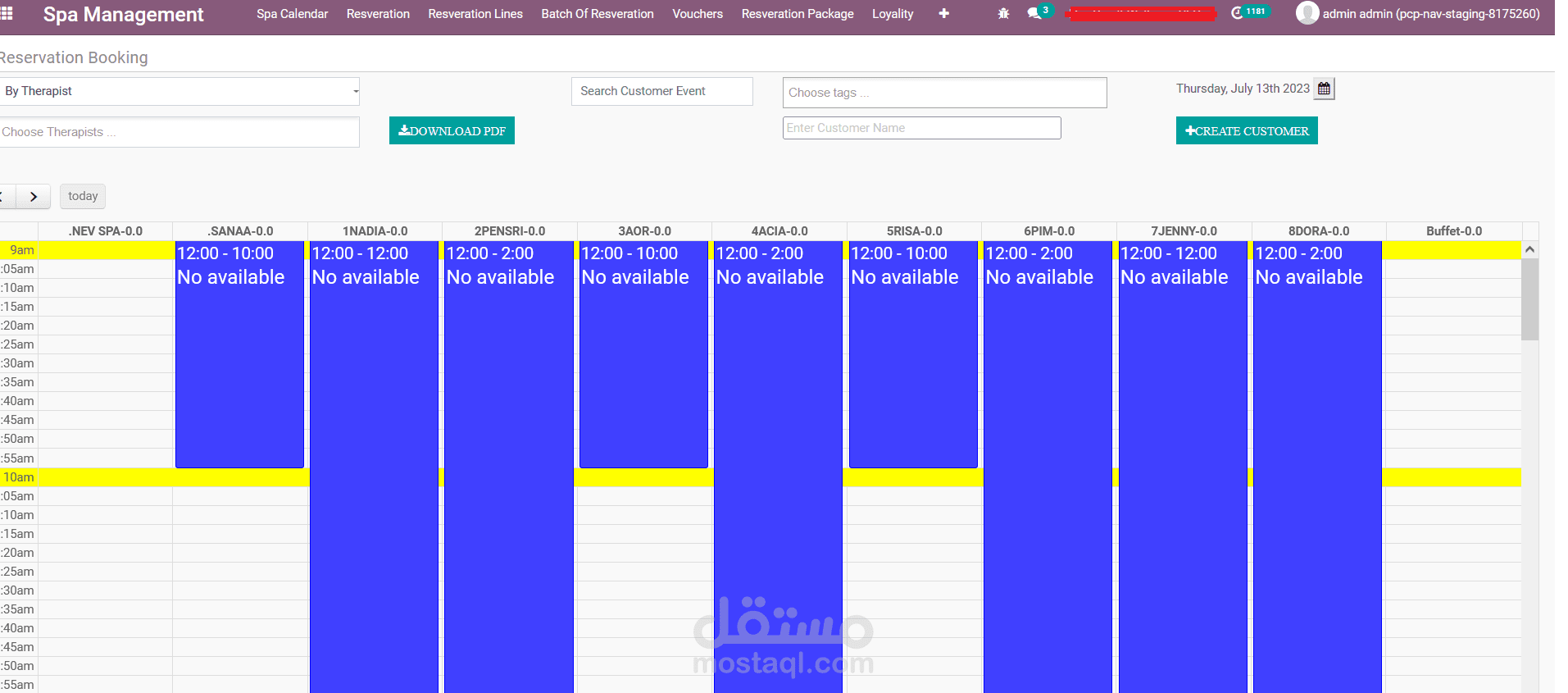Click the Create Customer button
Image resolution: width=1568 pixels, height=693 pixels.
pyautogui.click(x=1247, y=130)
